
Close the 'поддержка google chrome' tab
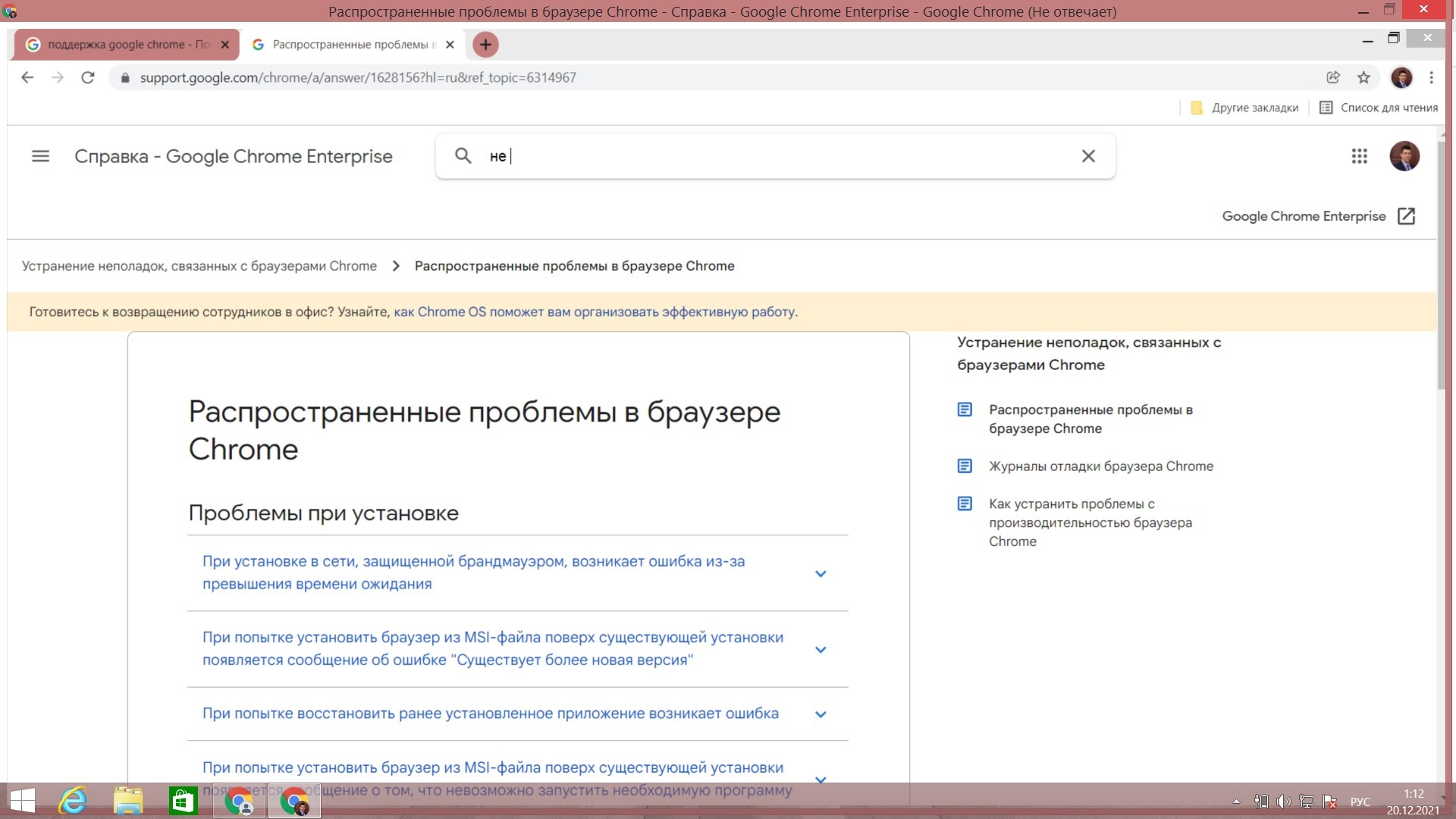225,45
